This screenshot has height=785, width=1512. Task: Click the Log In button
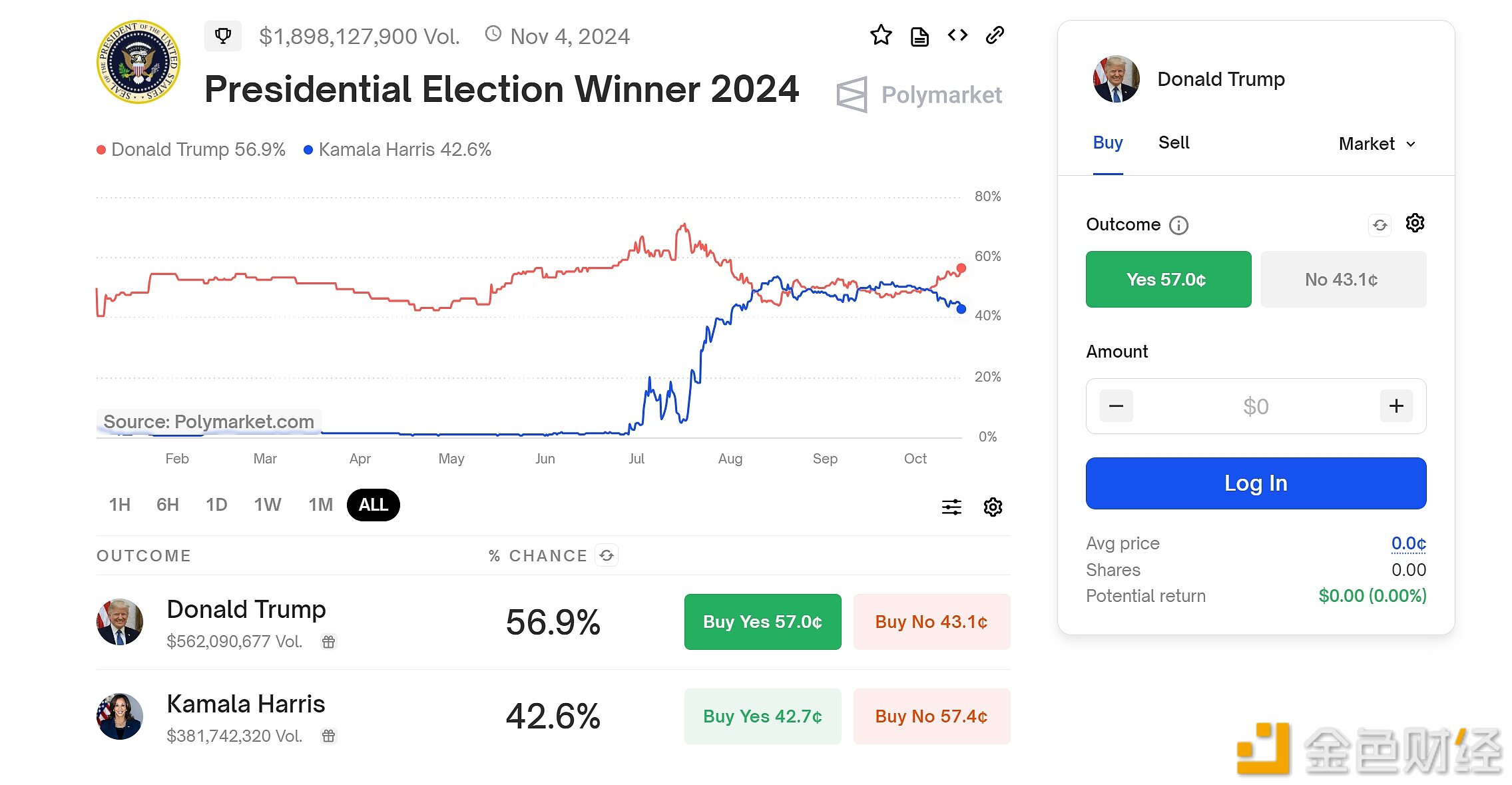pos(1257,483)
